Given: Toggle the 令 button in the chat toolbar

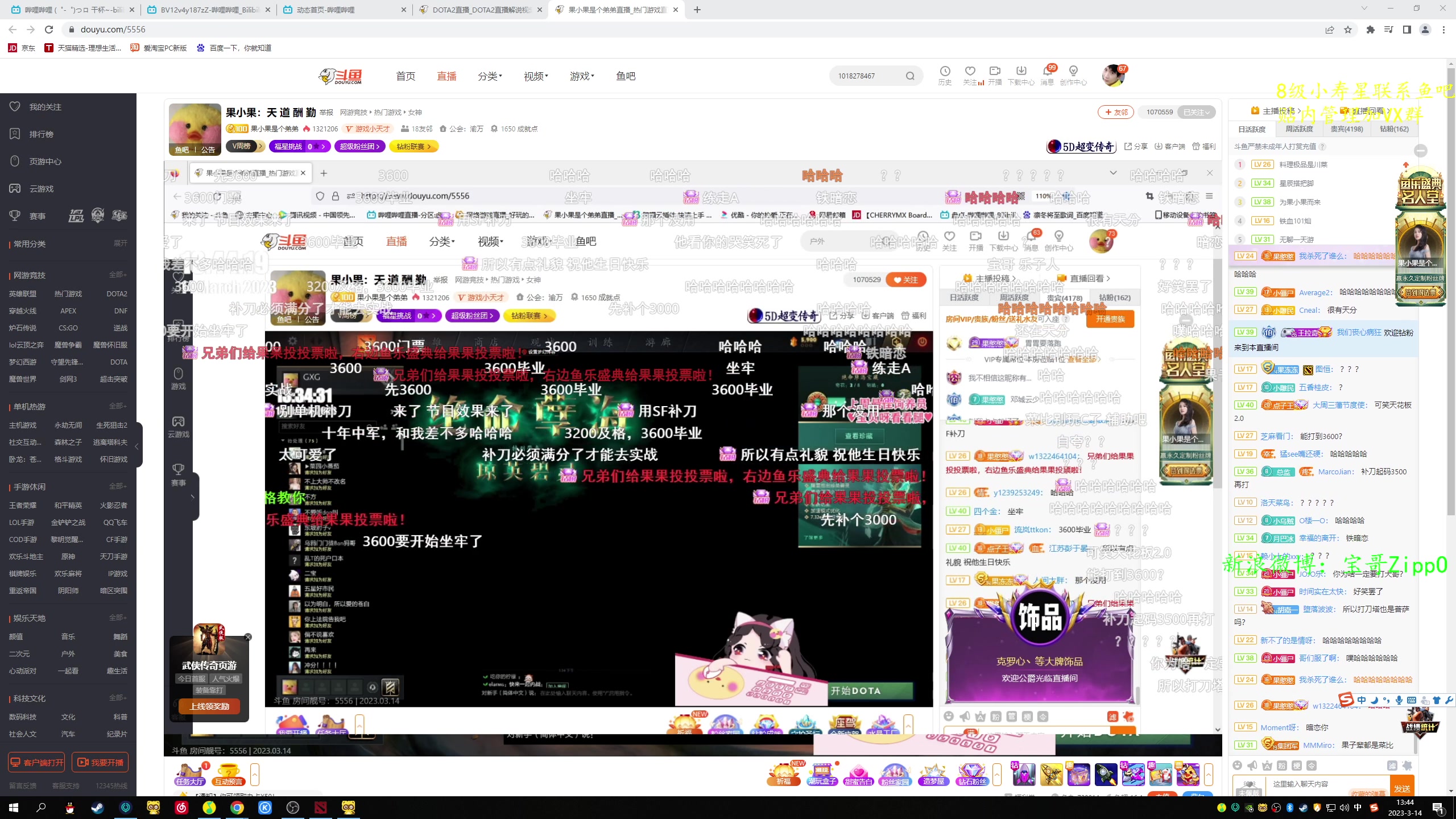Looking at the screenshot, I should click(1312, 766).
